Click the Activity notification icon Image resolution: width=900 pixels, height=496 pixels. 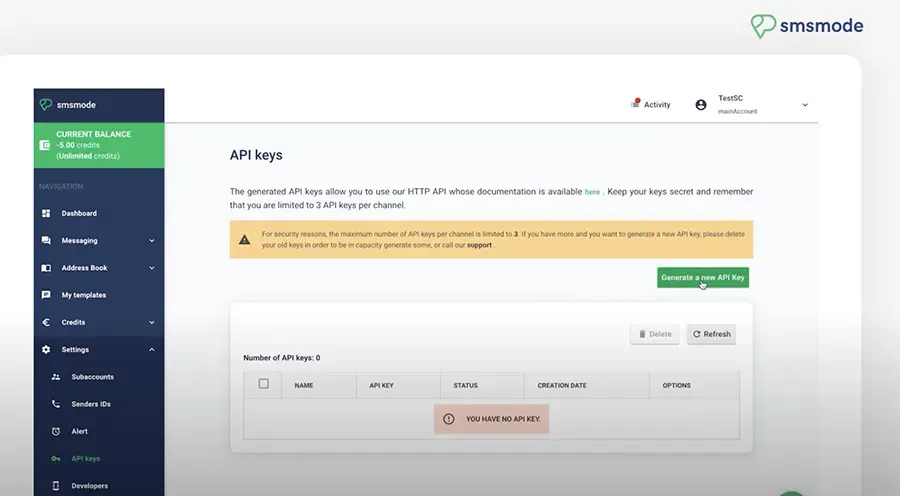[x=635, y=103]
